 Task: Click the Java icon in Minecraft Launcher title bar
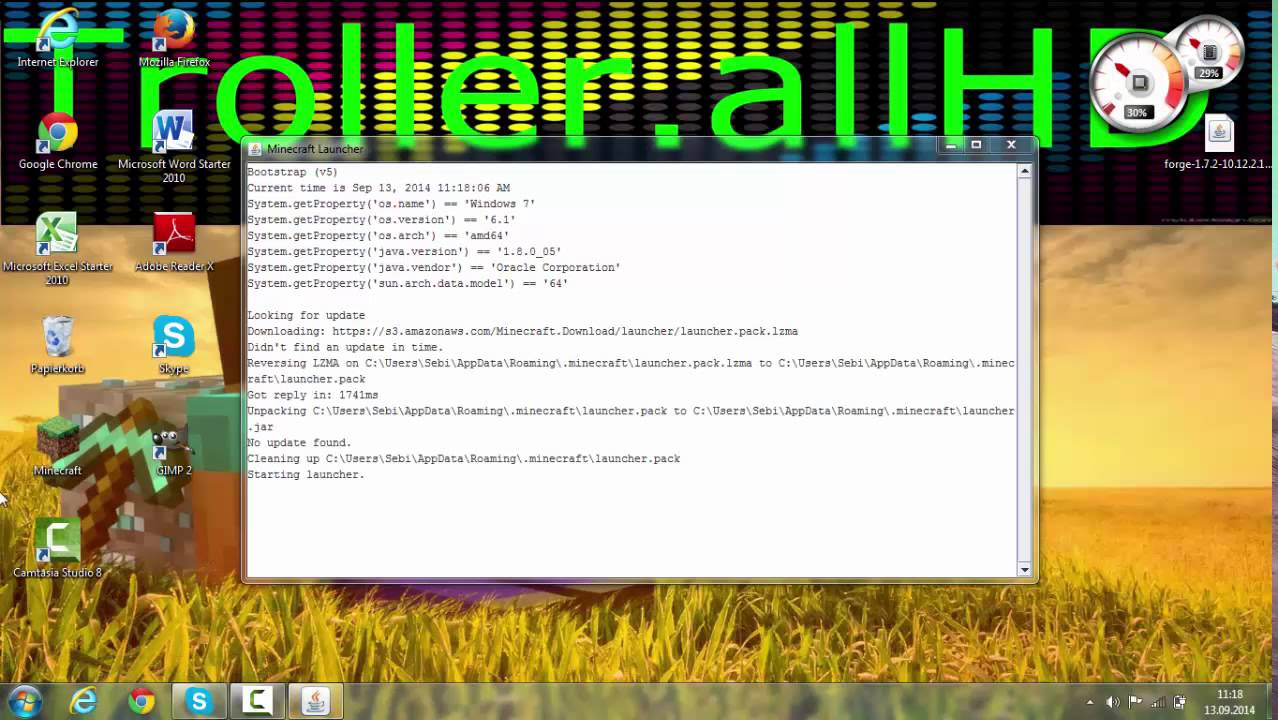[x=255, y=149]
